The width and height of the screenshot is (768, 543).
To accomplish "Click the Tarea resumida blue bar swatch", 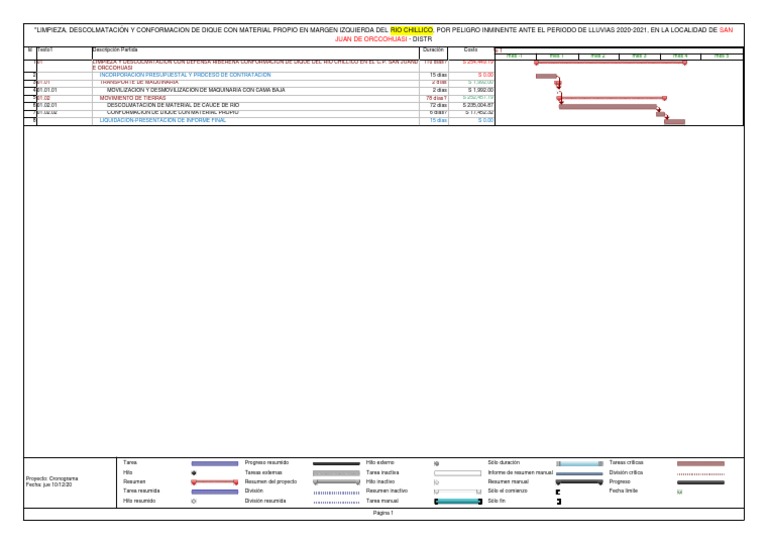I will (x=215, y=492).
